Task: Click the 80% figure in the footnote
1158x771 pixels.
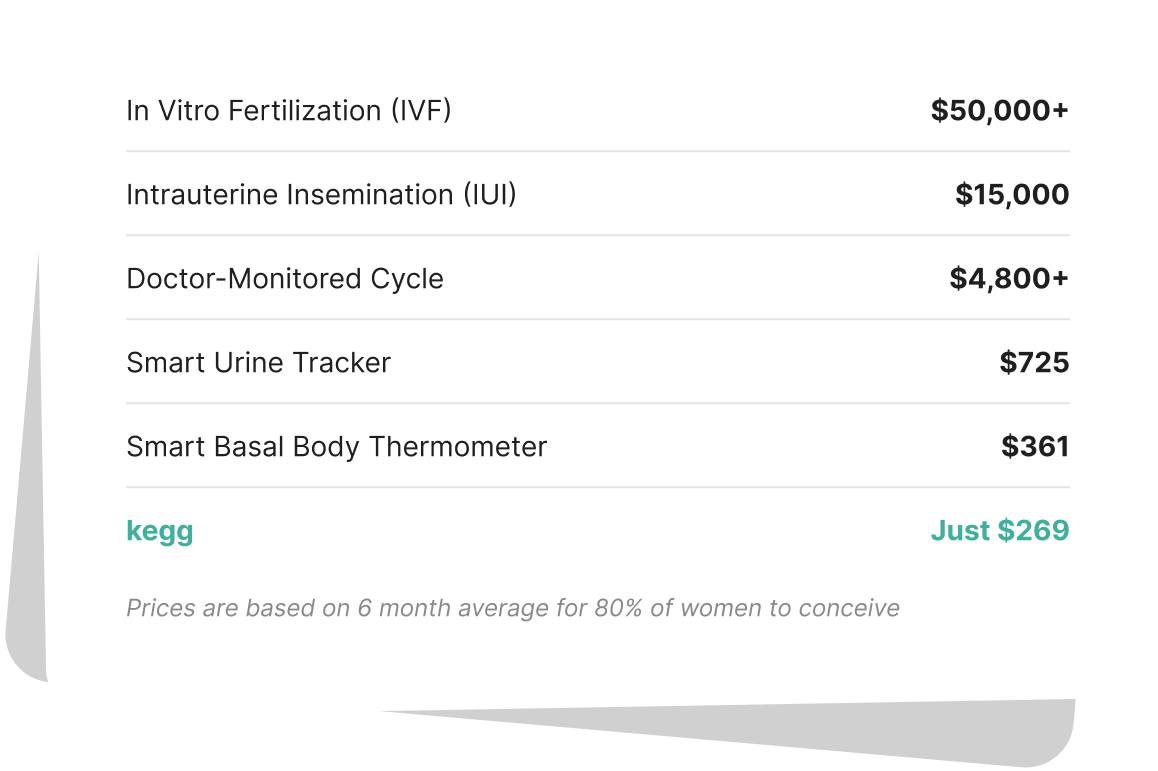Action: pos(614,608)
